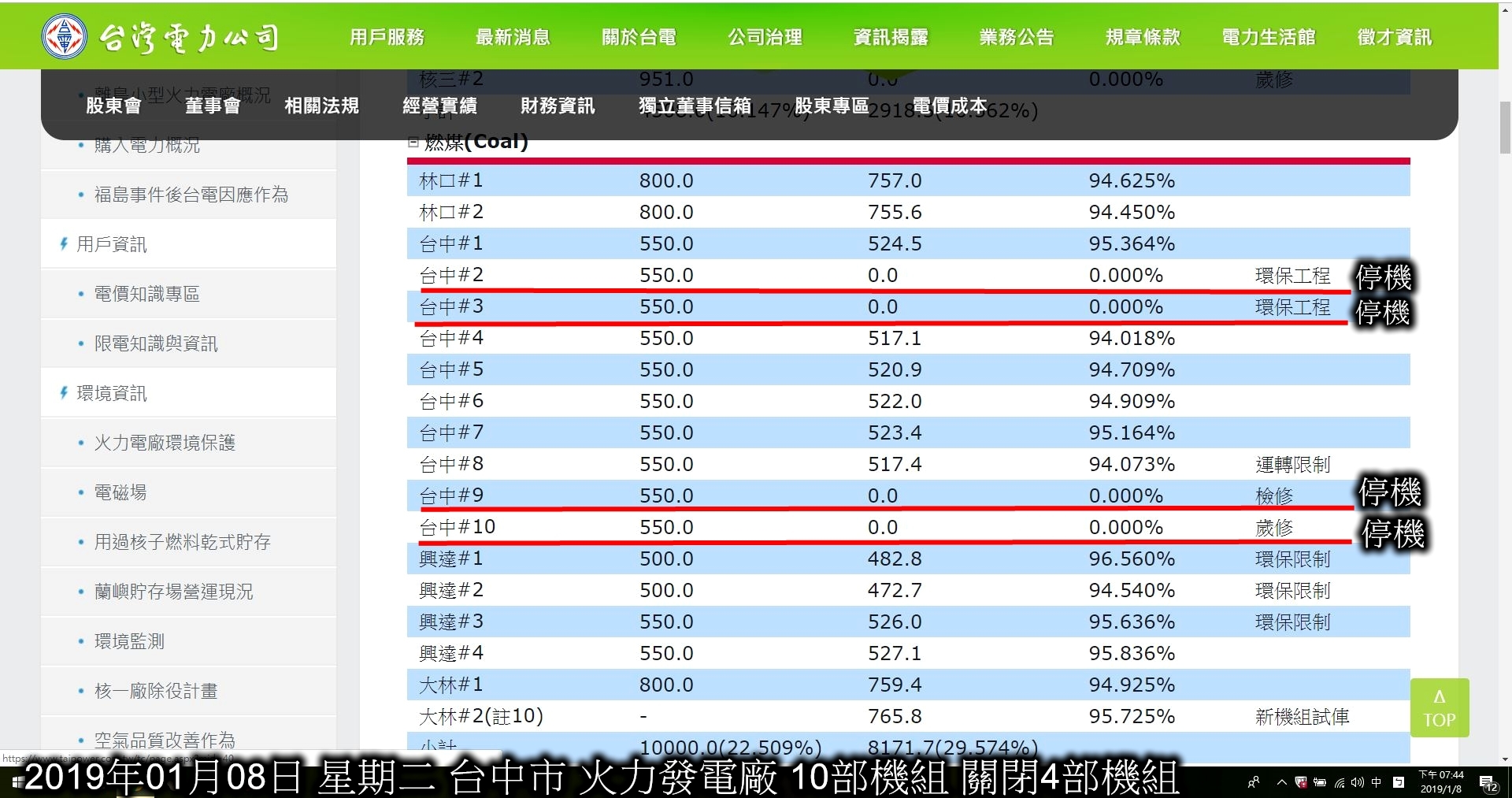Select 財務資訊 in the submenu
Image resolution: width=1512 pixels, height=798 pixels.
[x=558, y=106]
